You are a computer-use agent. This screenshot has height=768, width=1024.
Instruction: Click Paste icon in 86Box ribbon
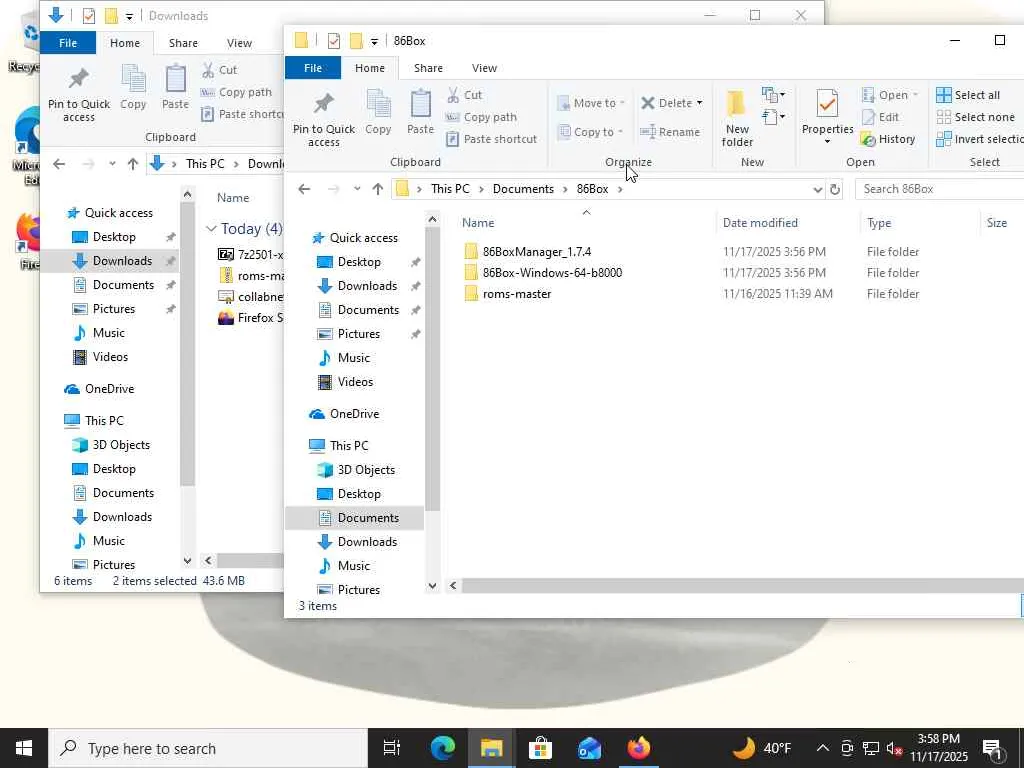click(x=420, y=112)
